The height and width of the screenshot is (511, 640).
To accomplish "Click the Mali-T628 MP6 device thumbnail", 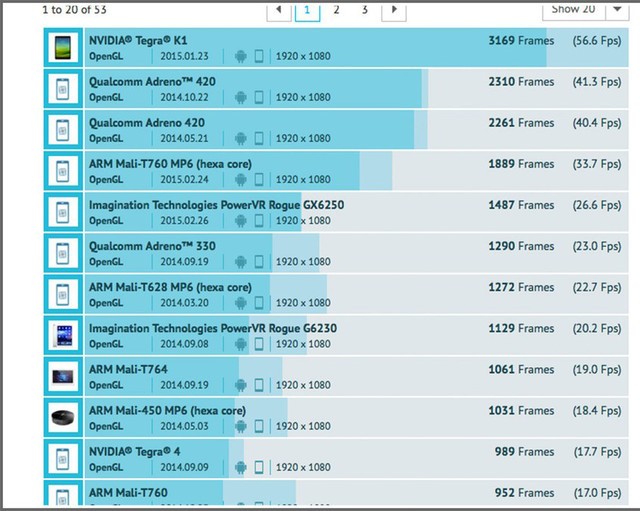I will (63, 294).
